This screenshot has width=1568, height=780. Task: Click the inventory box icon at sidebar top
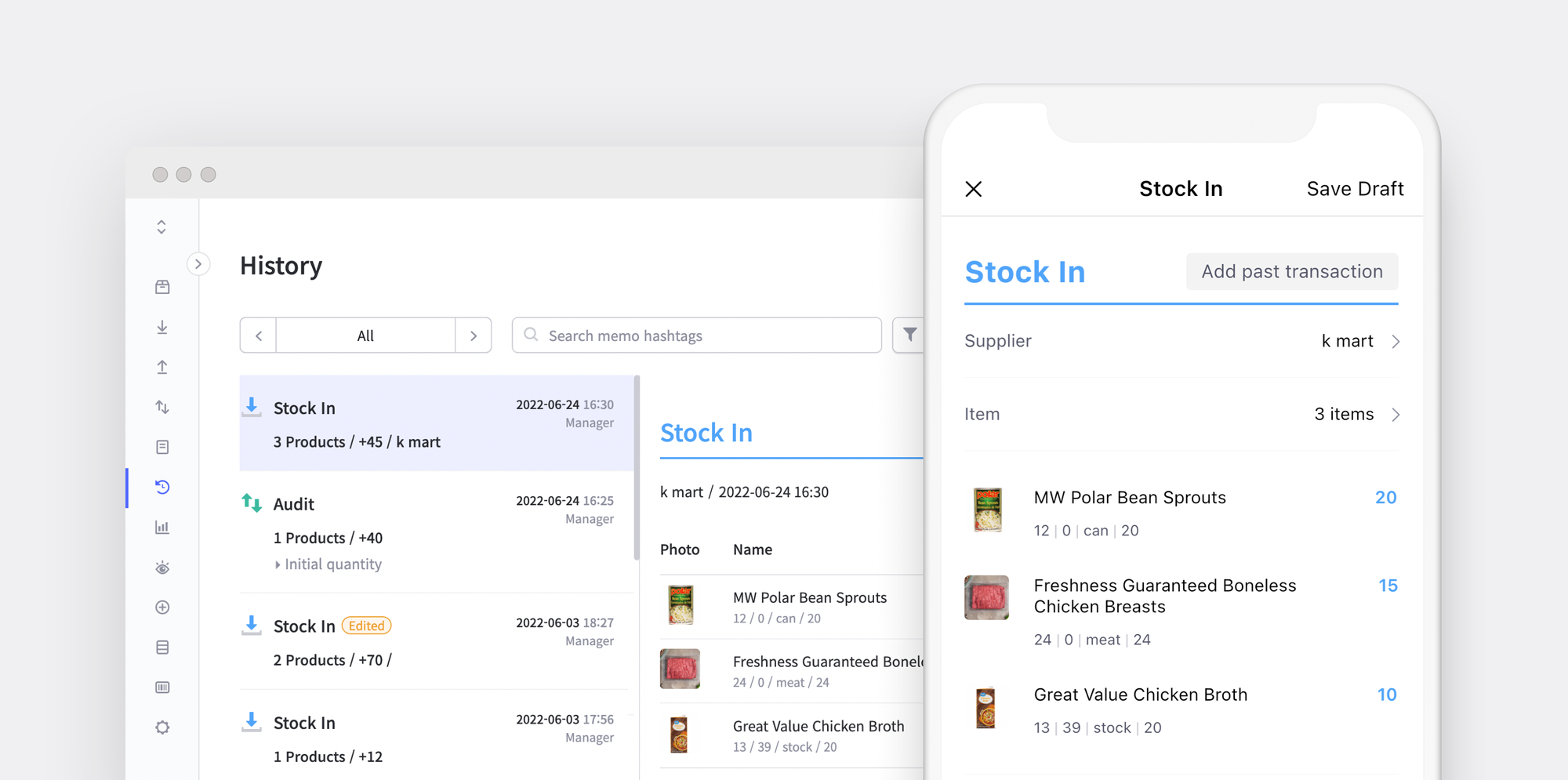point(162,287)
